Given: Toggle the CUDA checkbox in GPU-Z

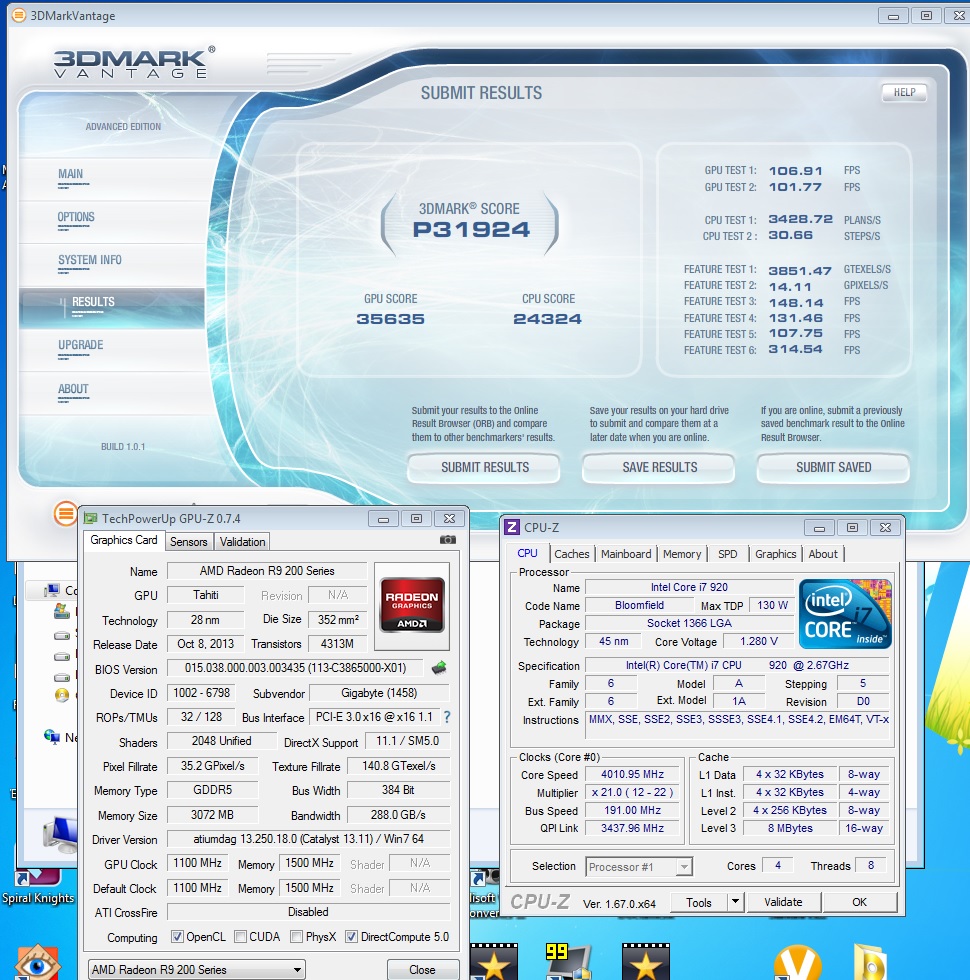Looking at the screenshot, I should [x=240, y=936].
